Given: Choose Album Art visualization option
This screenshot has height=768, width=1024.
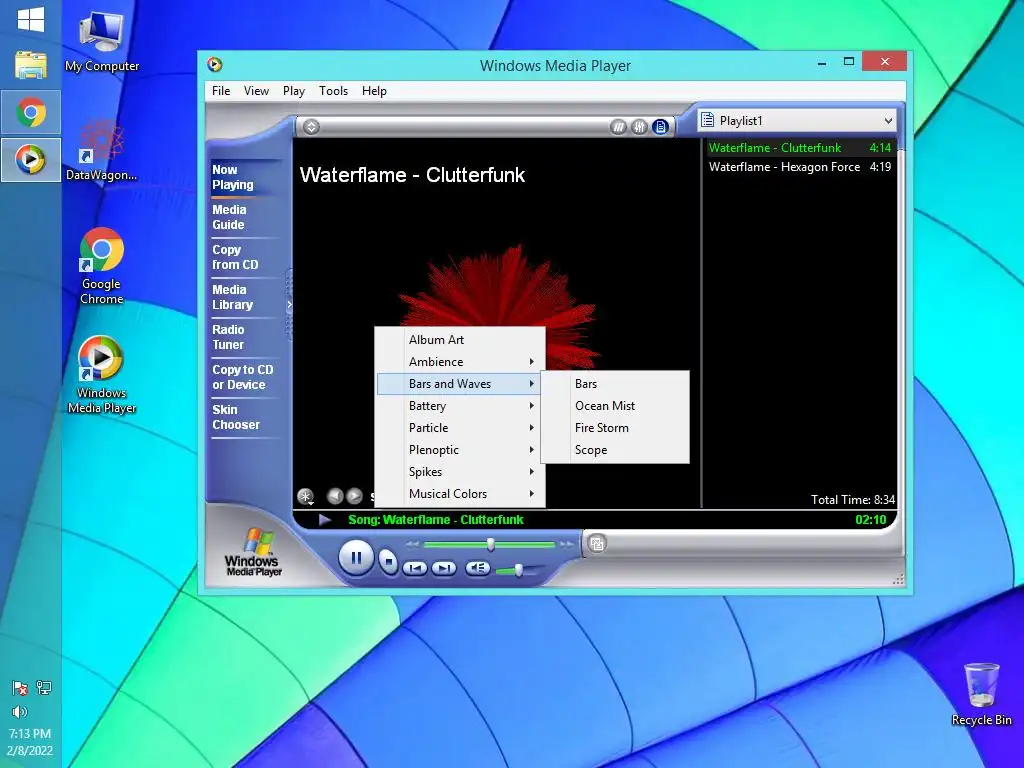Looking at the screenshot, I should click(x=460, y=340).
